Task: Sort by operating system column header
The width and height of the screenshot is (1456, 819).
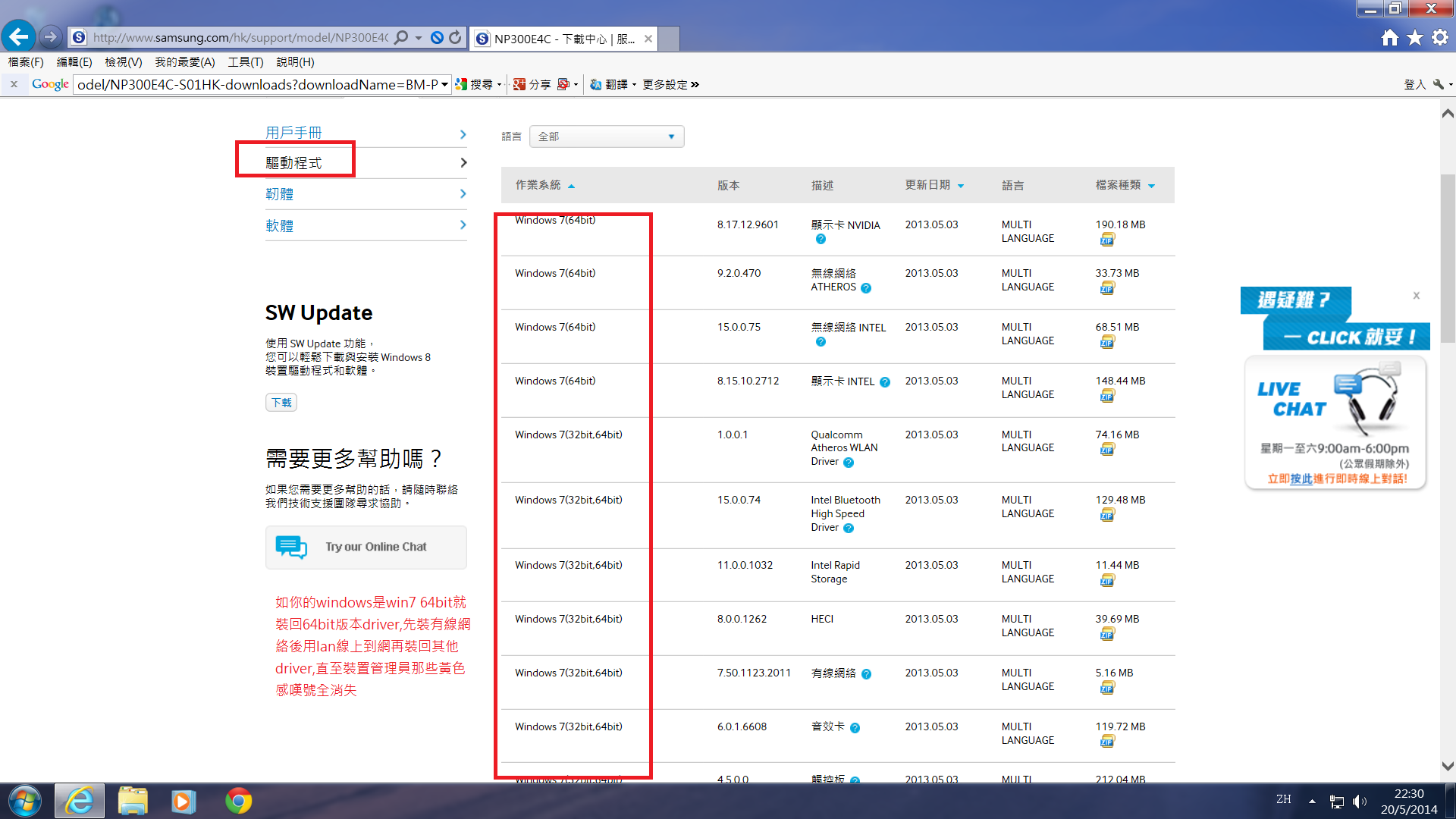Action: click(x=544, y=185)
